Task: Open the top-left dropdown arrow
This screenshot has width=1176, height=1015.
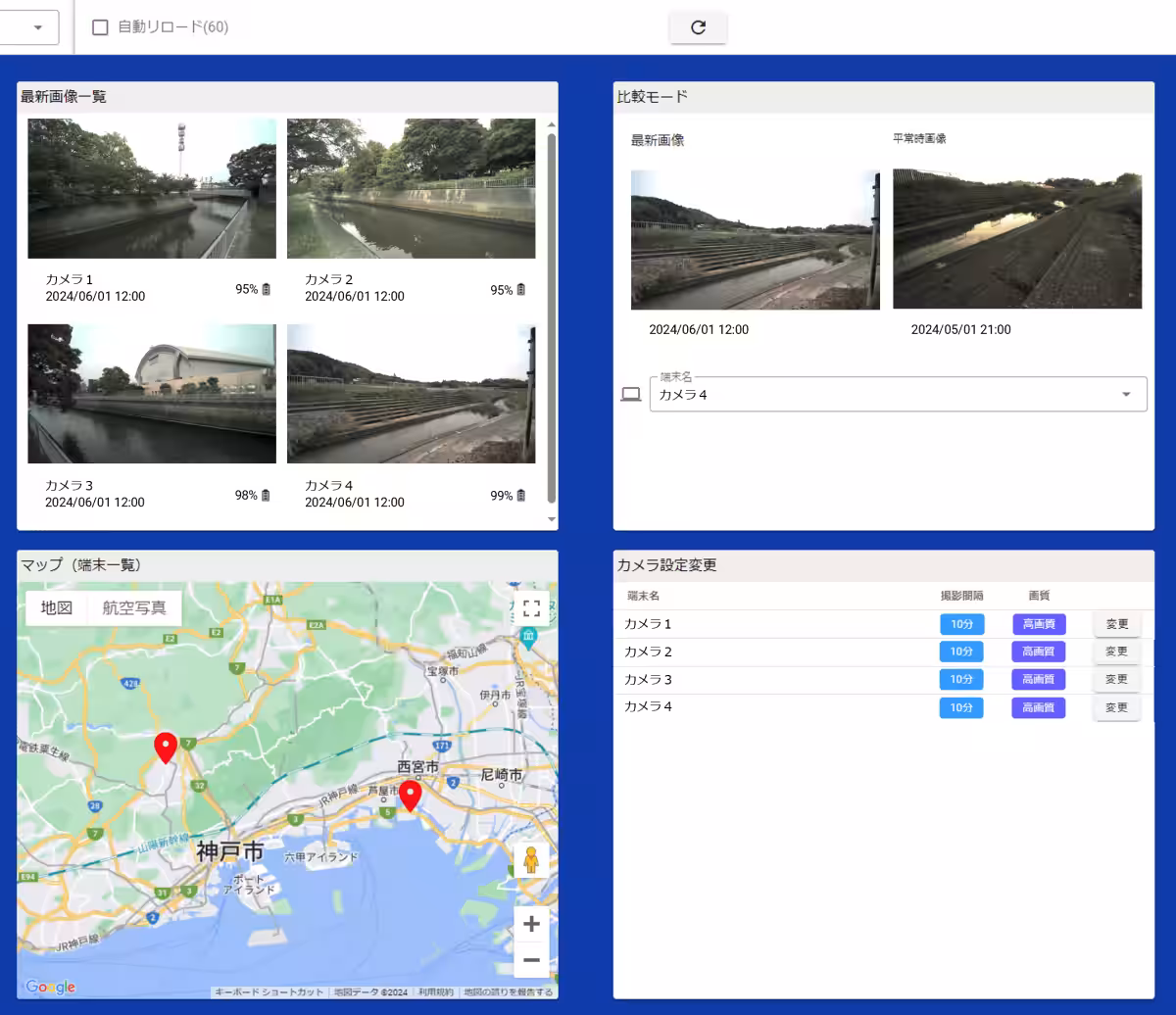Action: [38, 27]
